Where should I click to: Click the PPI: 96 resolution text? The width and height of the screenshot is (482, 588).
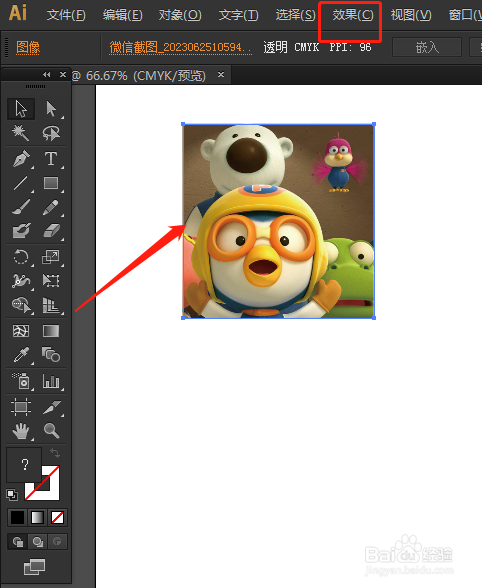click(350, 48)
